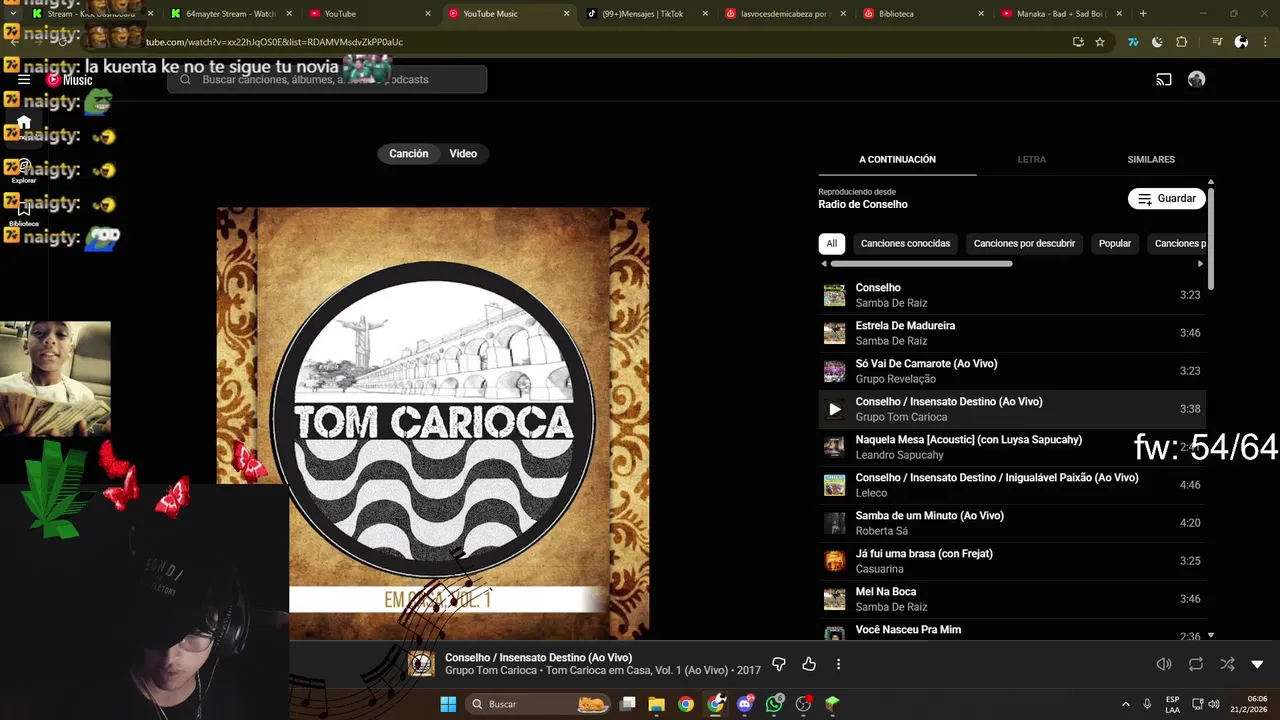Go to Home in the left sidebar
The height and width of the screenshot is (720, 1280).
[24, 124]
